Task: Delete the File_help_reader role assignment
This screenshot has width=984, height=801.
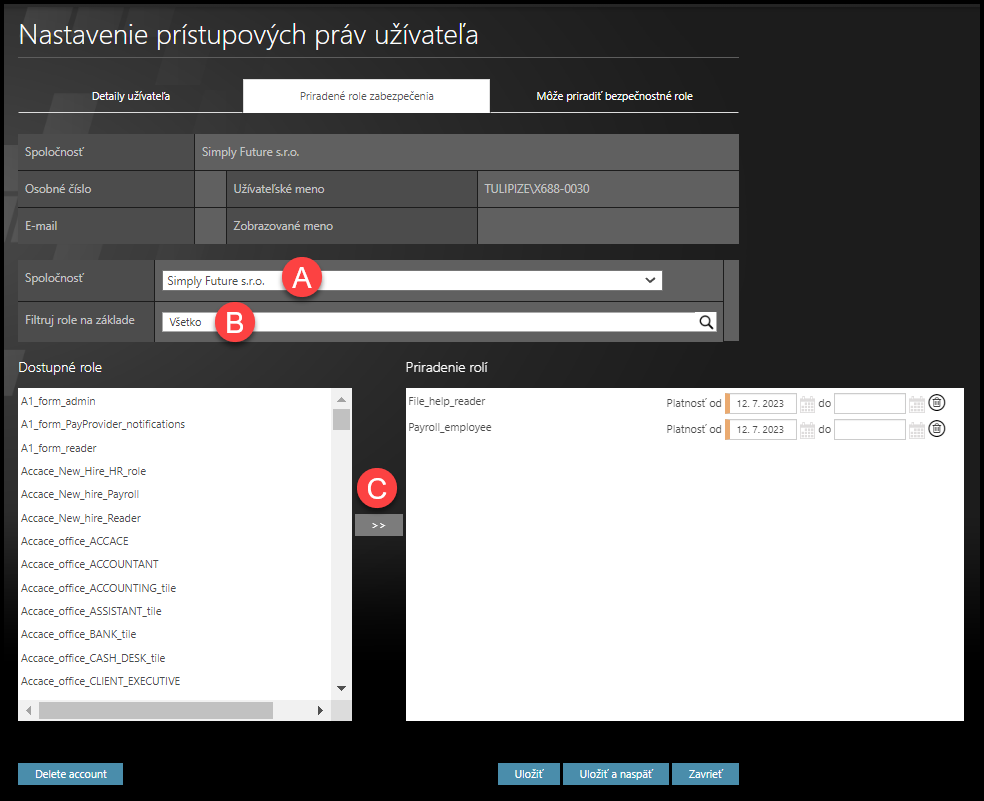Action: 936,403
